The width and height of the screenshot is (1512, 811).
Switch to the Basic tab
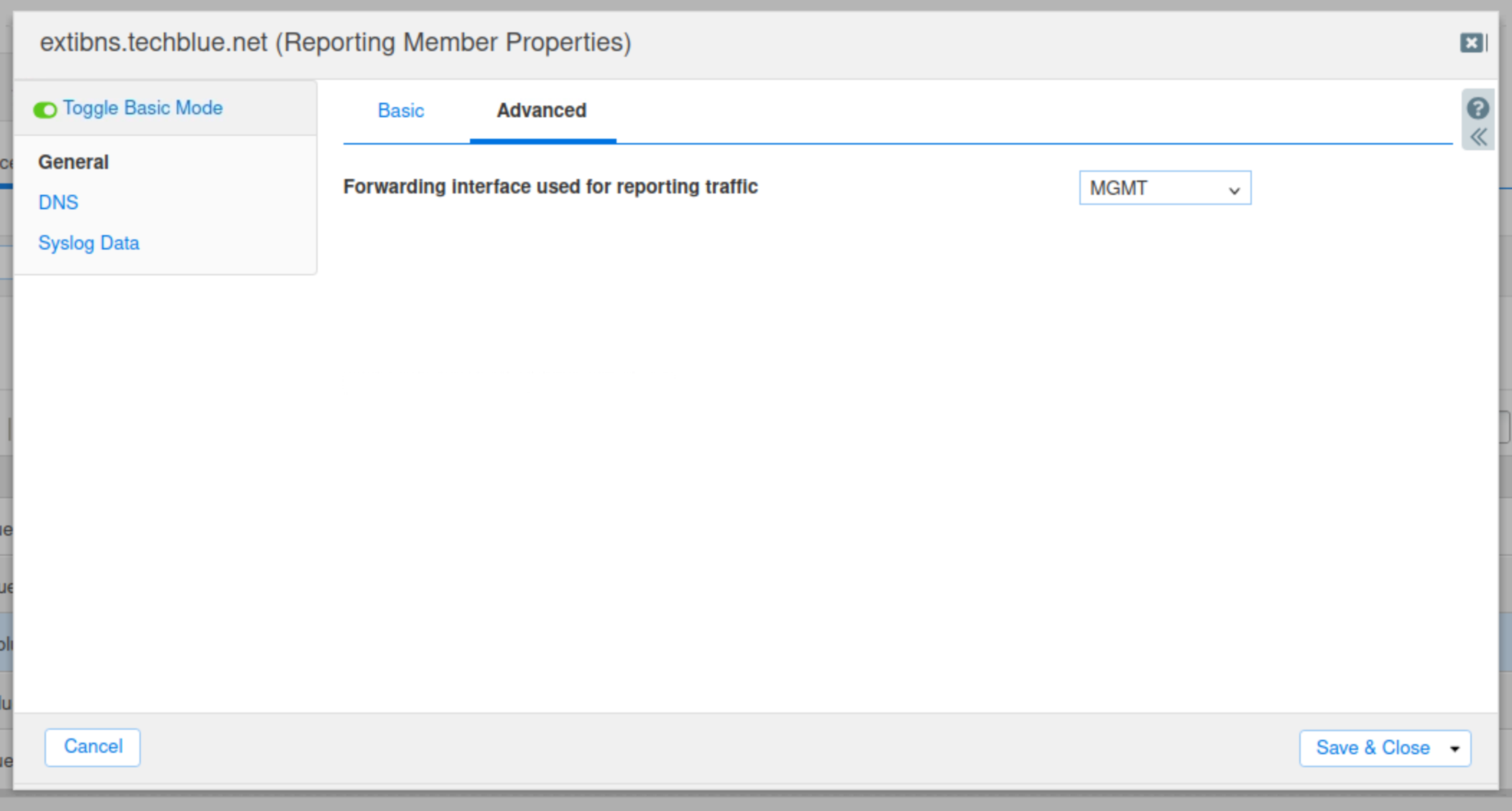coord(401,111)
